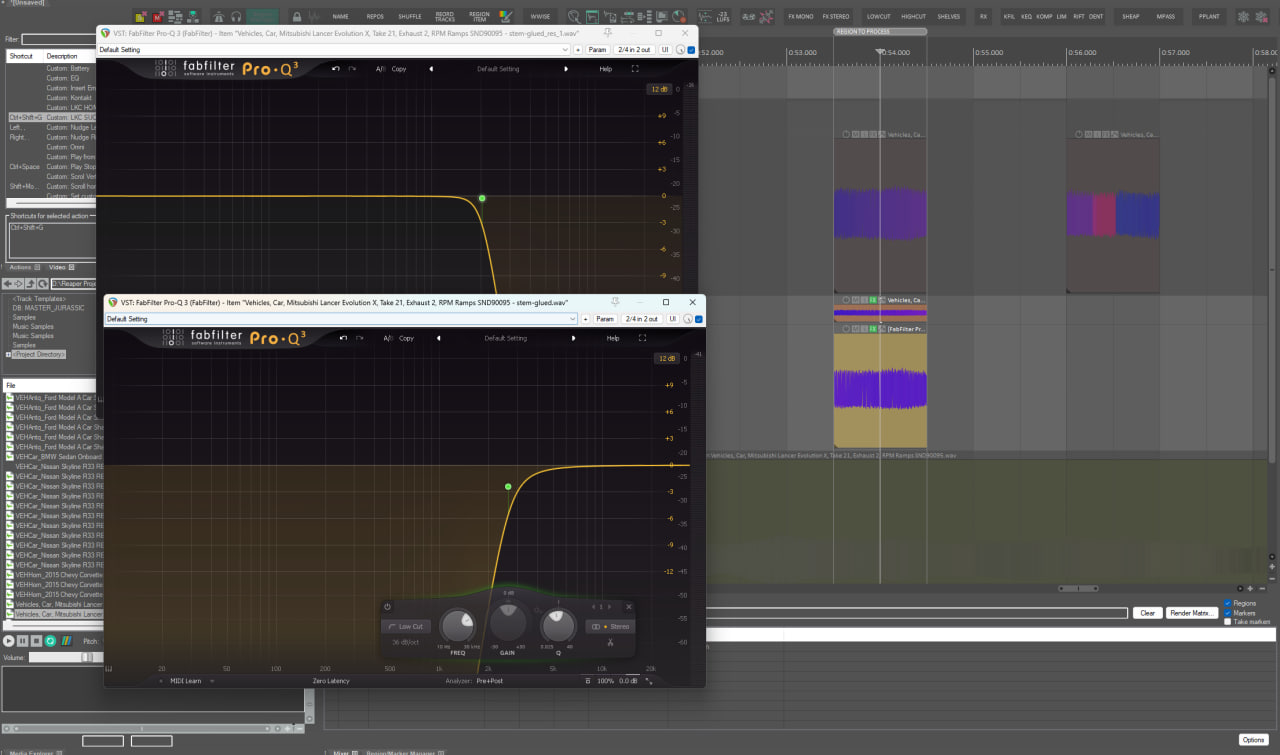
Task: Open 12 dB display range dropdown in front Pro-Q 3
Action: tap(666, 358)
